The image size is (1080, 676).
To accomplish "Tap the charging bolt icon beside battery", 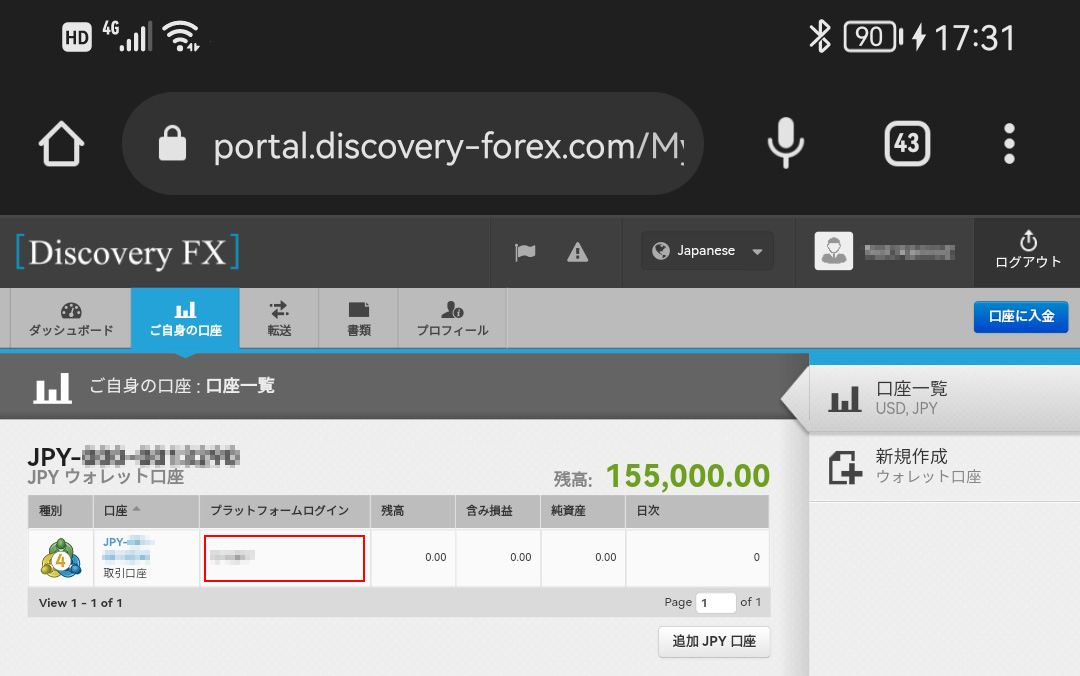I will click(x=919, y=37).
